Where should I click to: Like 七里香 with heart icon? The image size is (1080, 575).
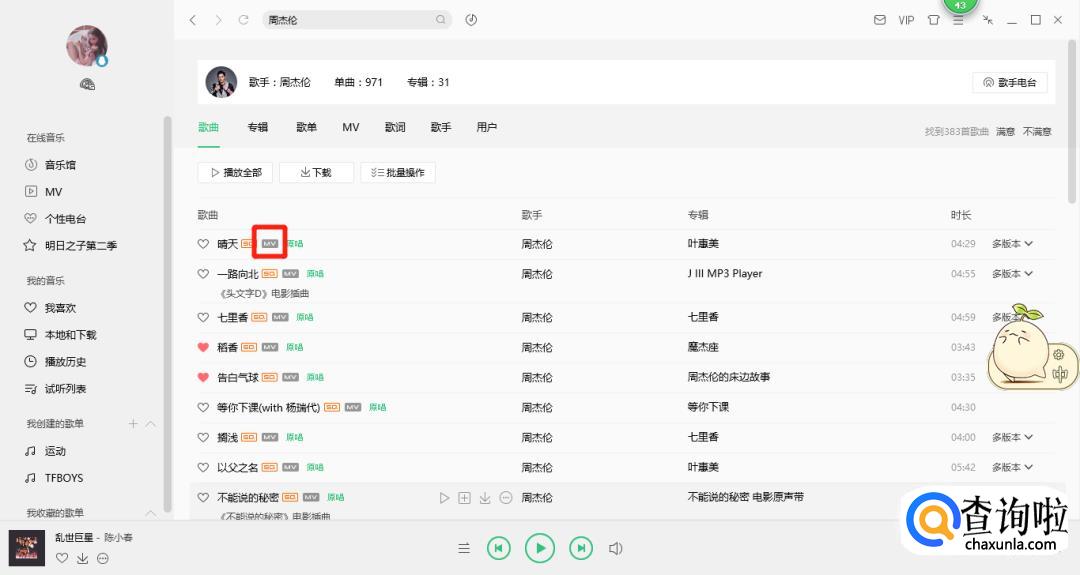coord(203,317)
